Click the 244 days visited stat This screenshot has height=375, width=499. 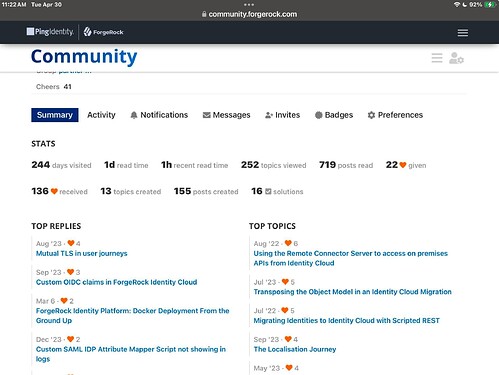[x=61, y=165]
